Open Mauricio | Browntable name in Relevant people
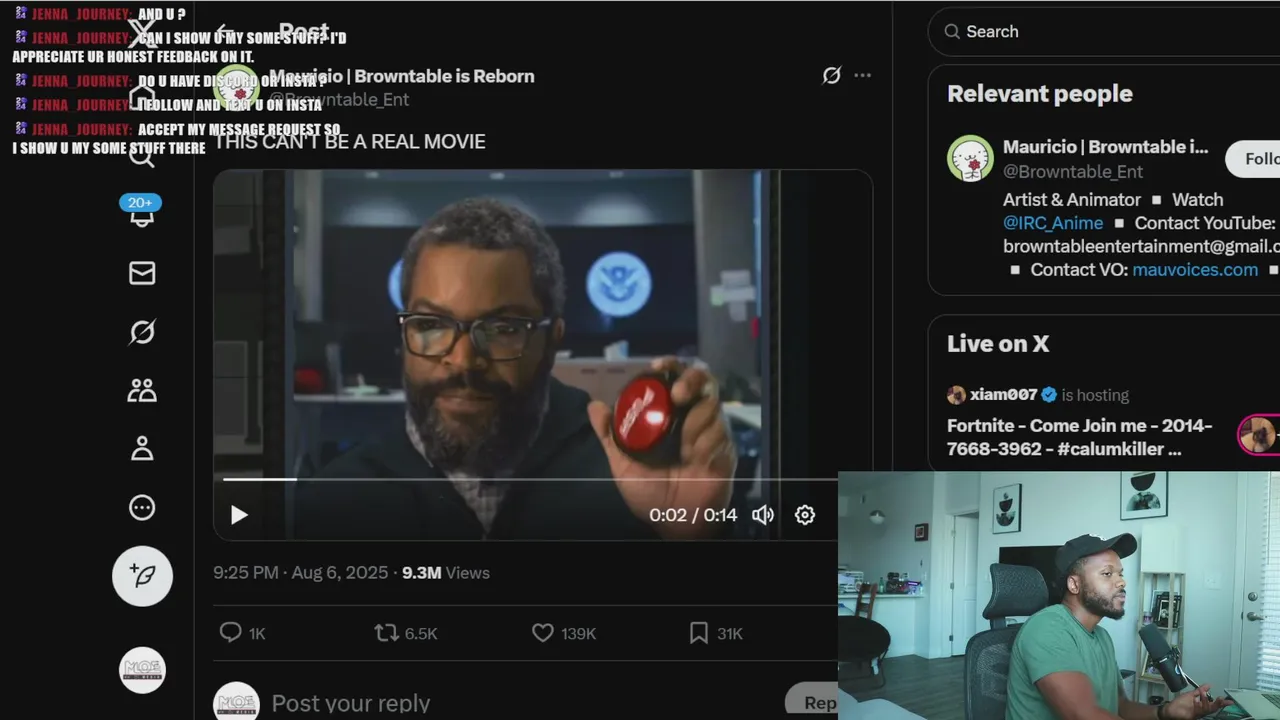 click(x=1106, y=147)
